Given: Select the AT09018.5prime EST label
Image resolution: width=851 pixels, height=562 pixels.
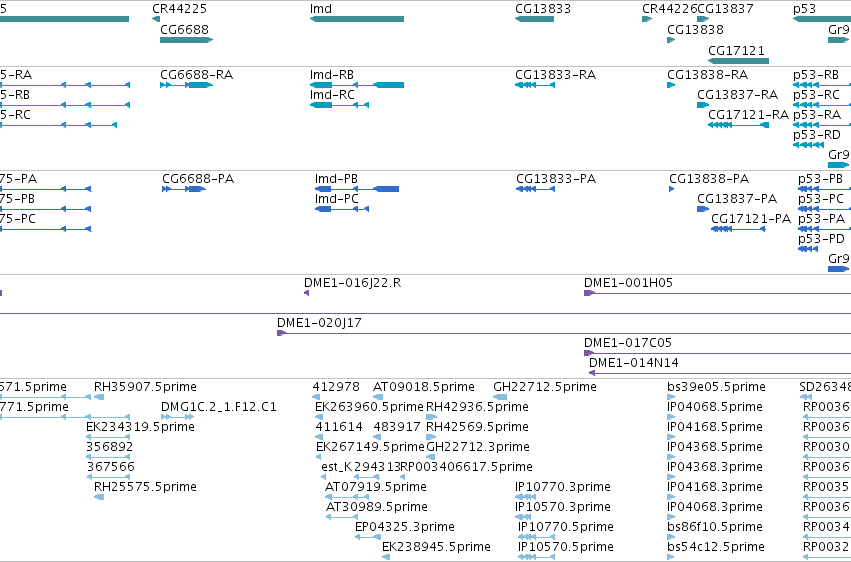Looking at the screenshot, I should pos(423,387).
